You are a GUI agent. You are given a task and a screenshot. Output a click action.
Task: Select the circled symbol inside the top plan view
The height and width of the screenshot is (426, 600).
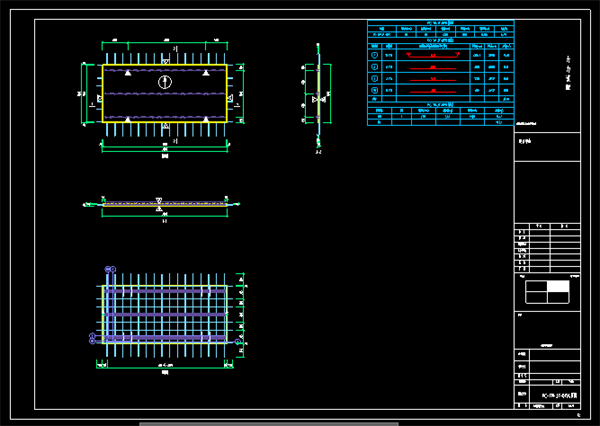165,82
